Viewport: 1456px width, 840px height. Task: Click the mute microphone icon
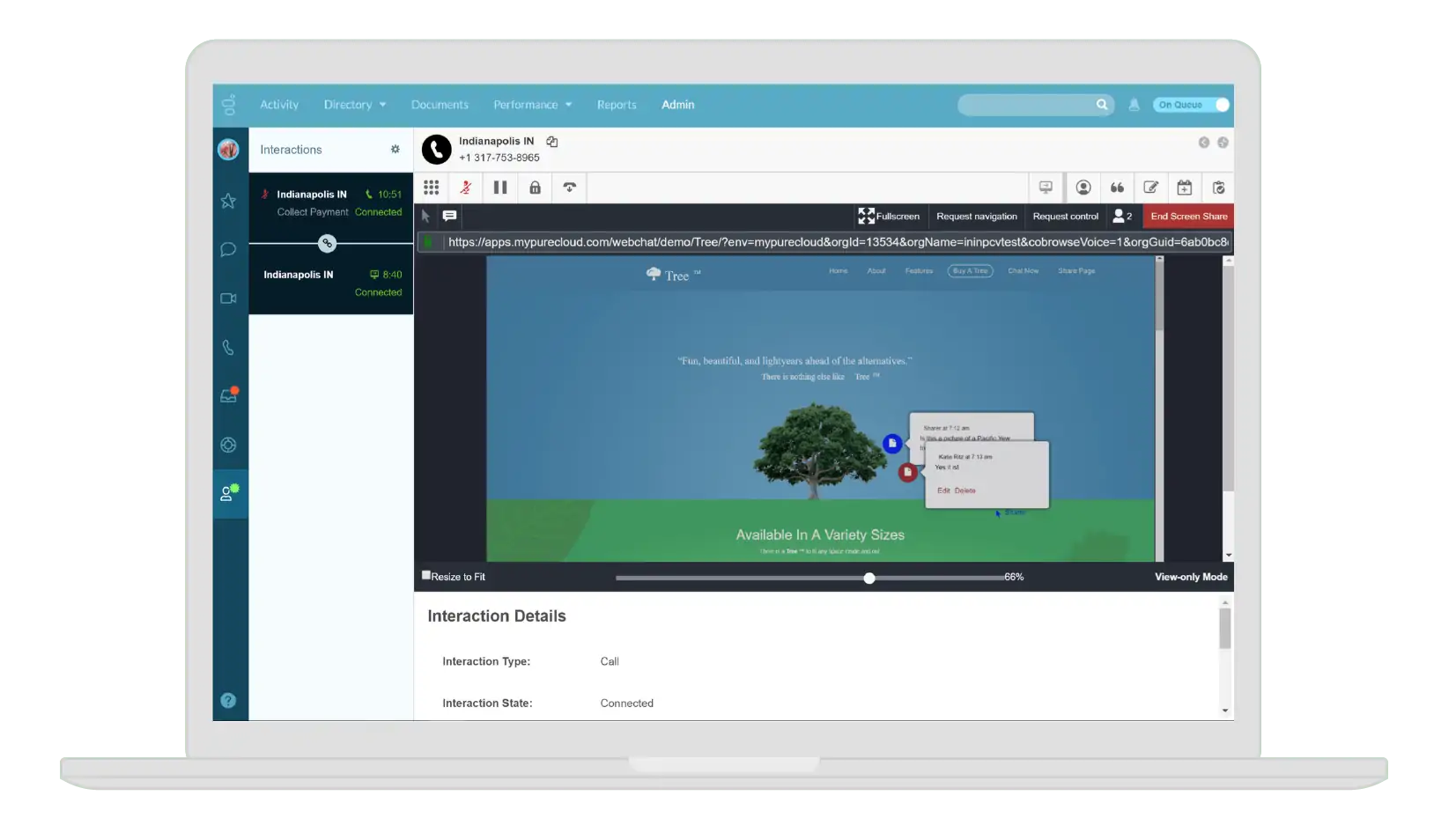pos(465,188)
